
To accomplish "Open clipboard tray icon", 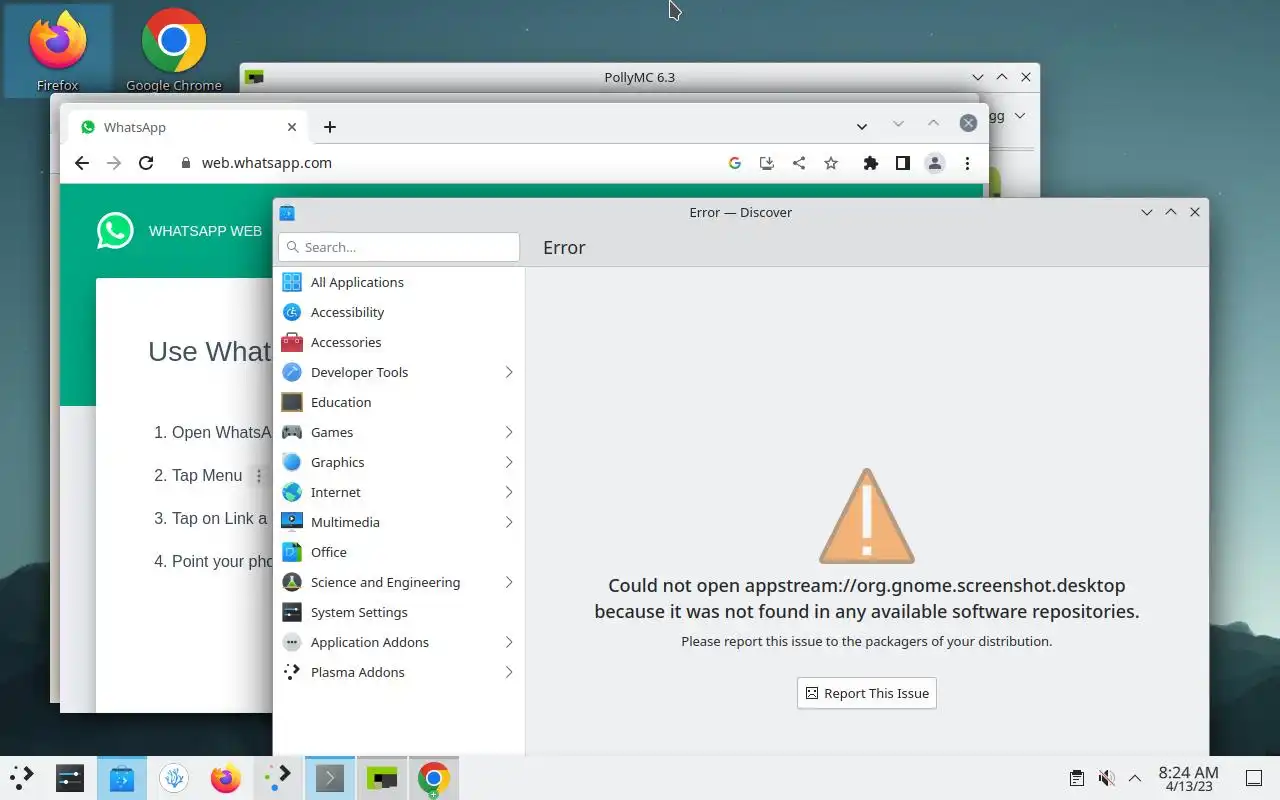I will (x=1077, y=778).
